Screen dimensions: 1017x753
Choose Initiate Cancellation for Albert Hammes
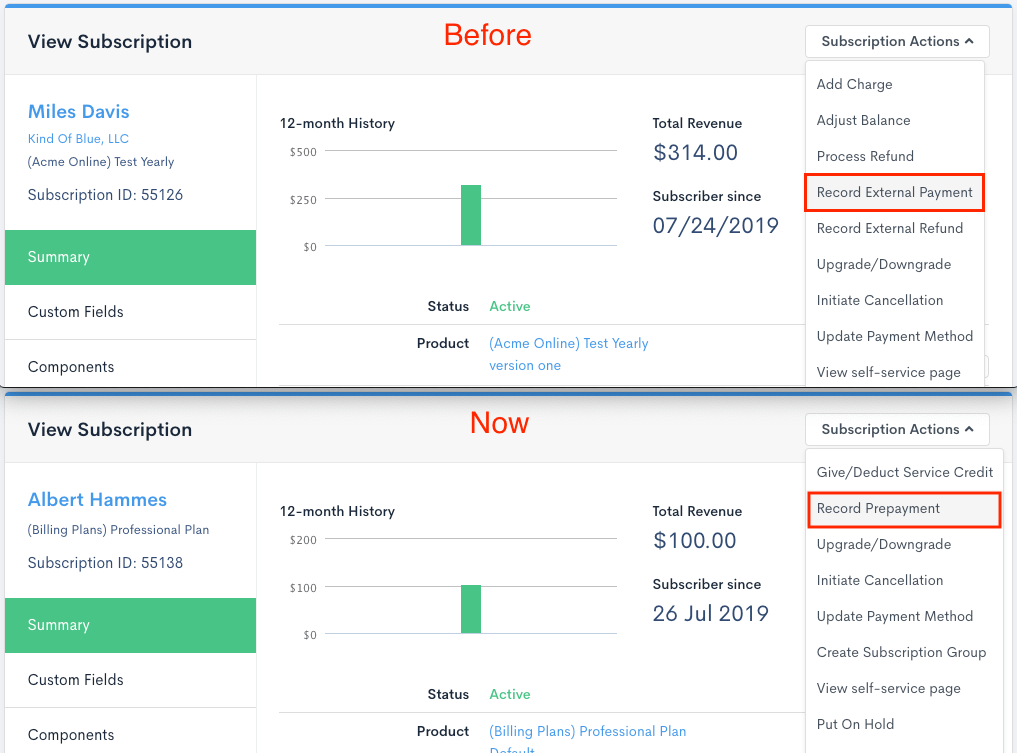(879, 580)
